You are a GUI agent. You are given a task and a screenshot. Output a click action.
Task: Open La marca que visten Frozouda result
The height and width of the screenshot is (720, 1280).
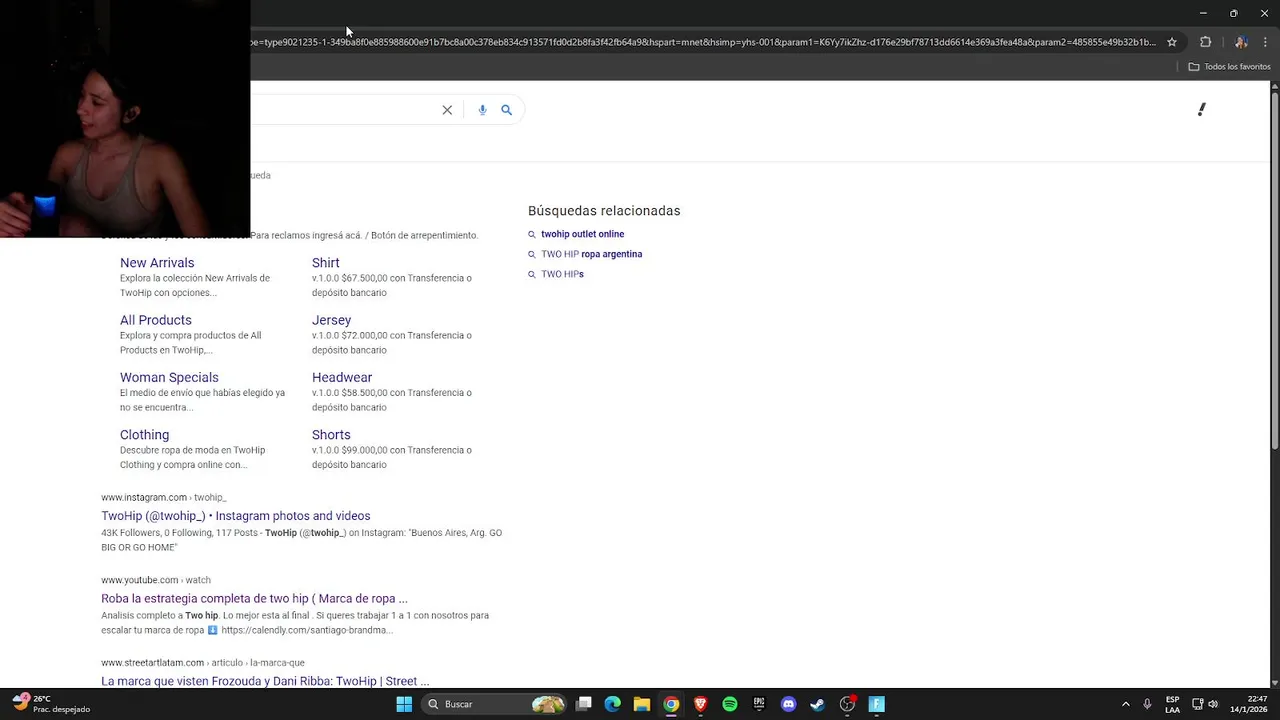coord(265,681)
